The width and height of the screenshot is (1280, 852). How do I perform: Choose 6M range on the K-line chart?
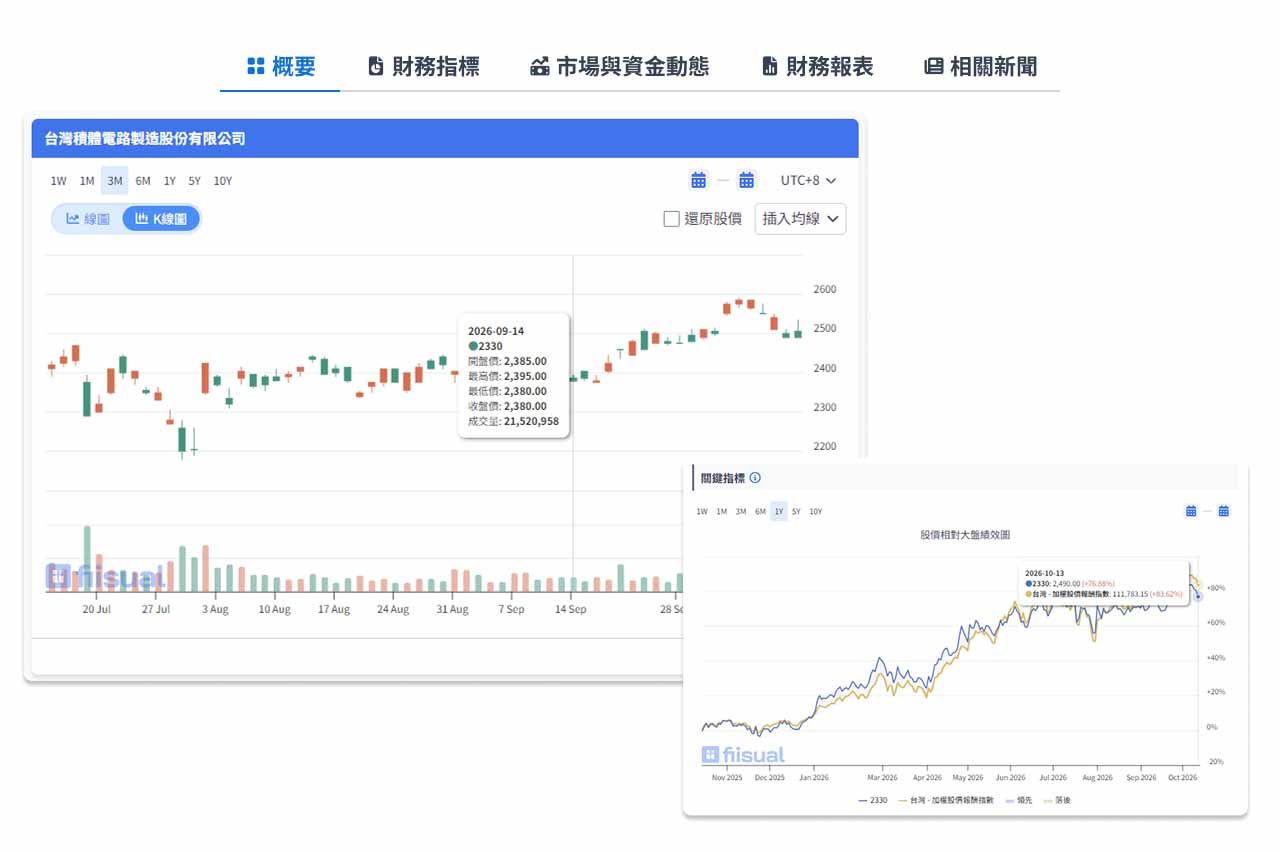click(x=143, y=181)
